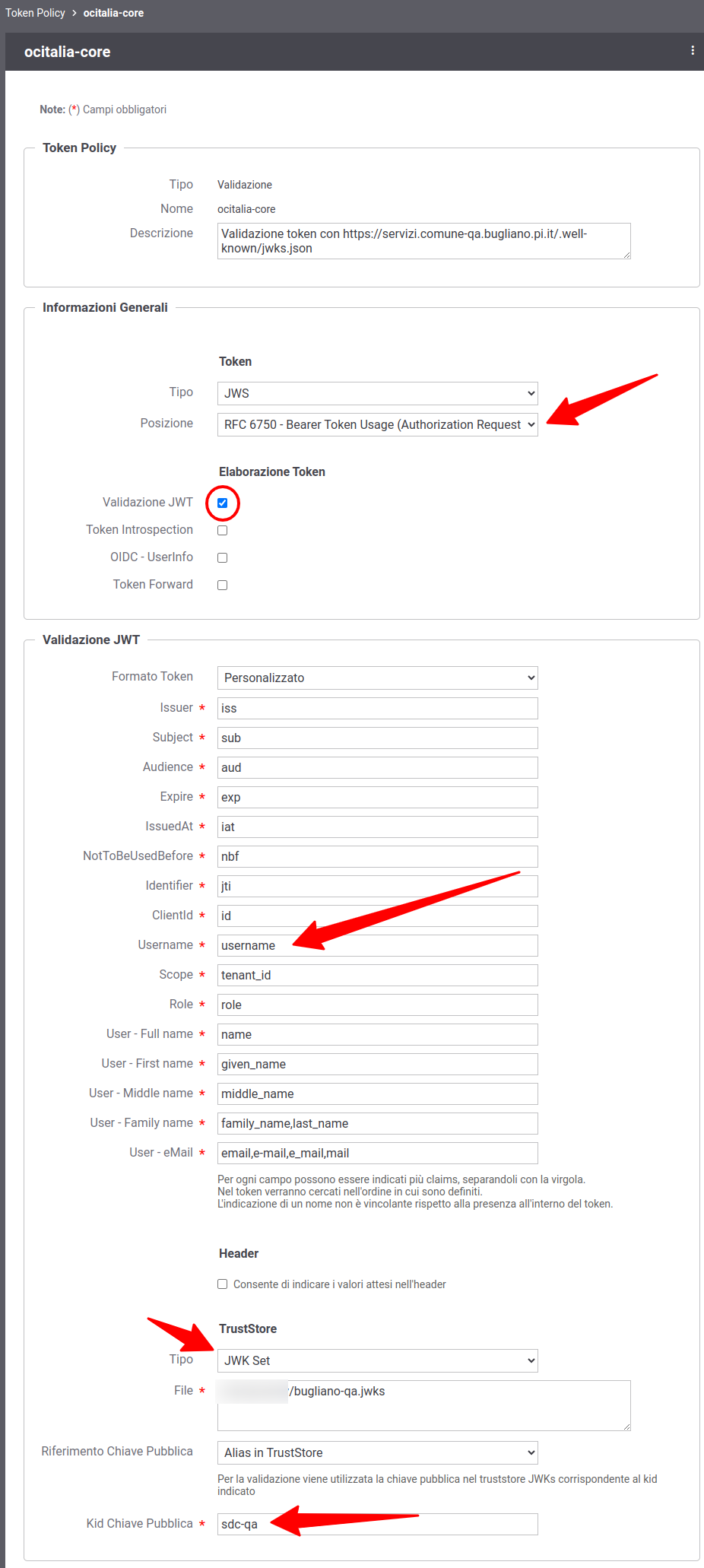This screenshot has height=1568, width=704.
Task: Enable the Token Forward checkbox
Action: (x=223, y=585)
